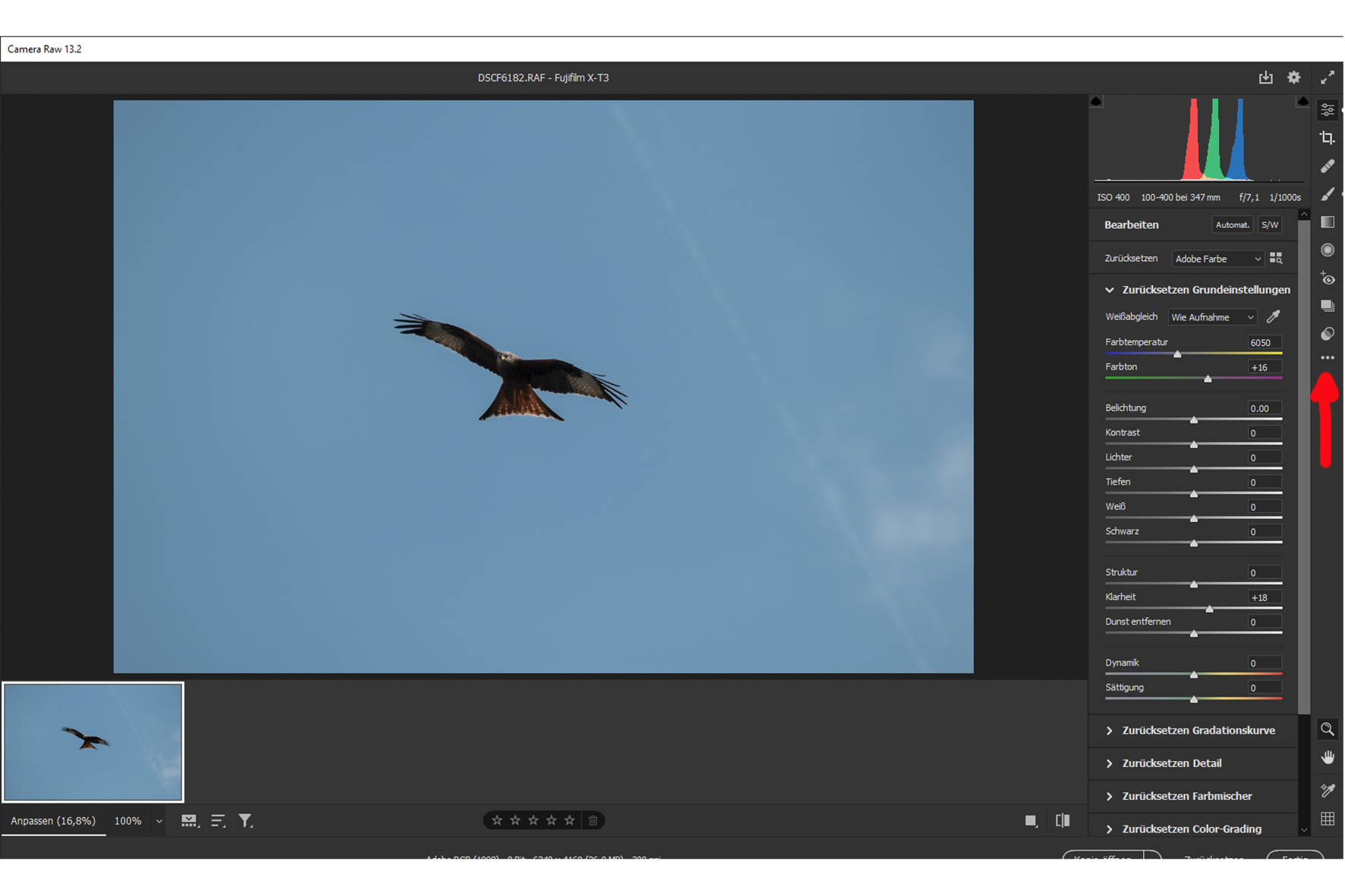Open the Adobe Farbe profile dropdown
Image resolution: width=1345 pixels, height=896 pixels.
click(x=1217, y=259)
